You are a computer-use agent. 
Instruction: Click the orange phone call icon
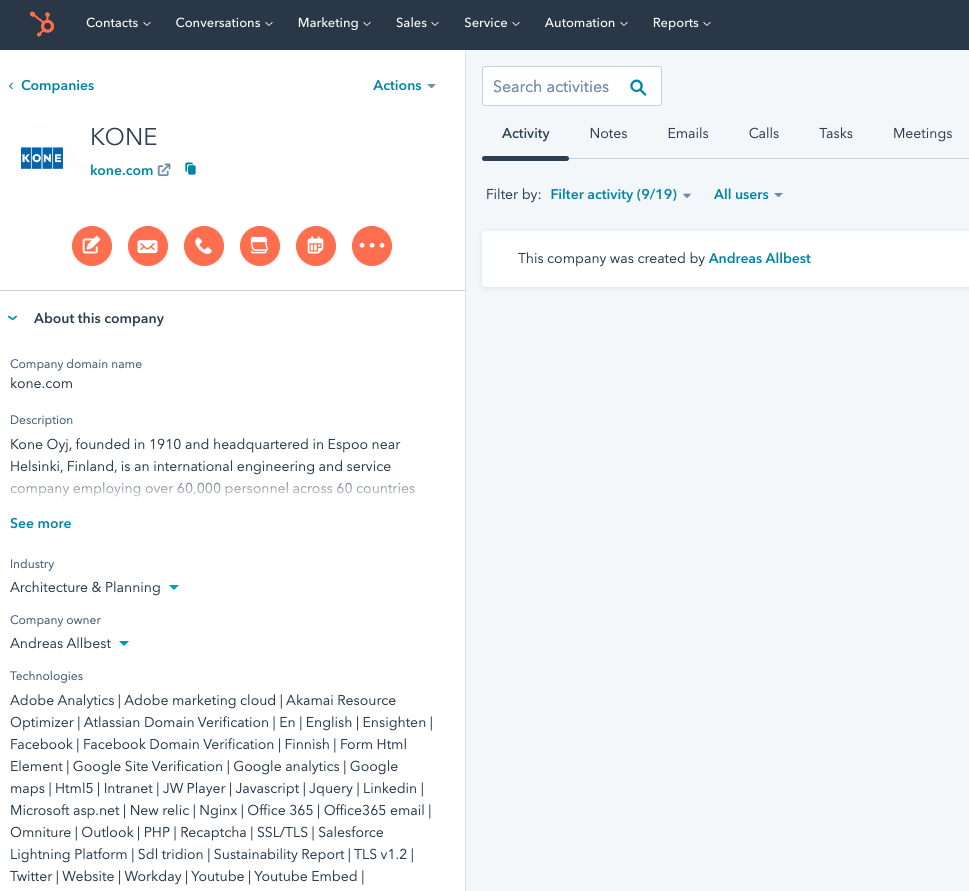tap(204, 246)
